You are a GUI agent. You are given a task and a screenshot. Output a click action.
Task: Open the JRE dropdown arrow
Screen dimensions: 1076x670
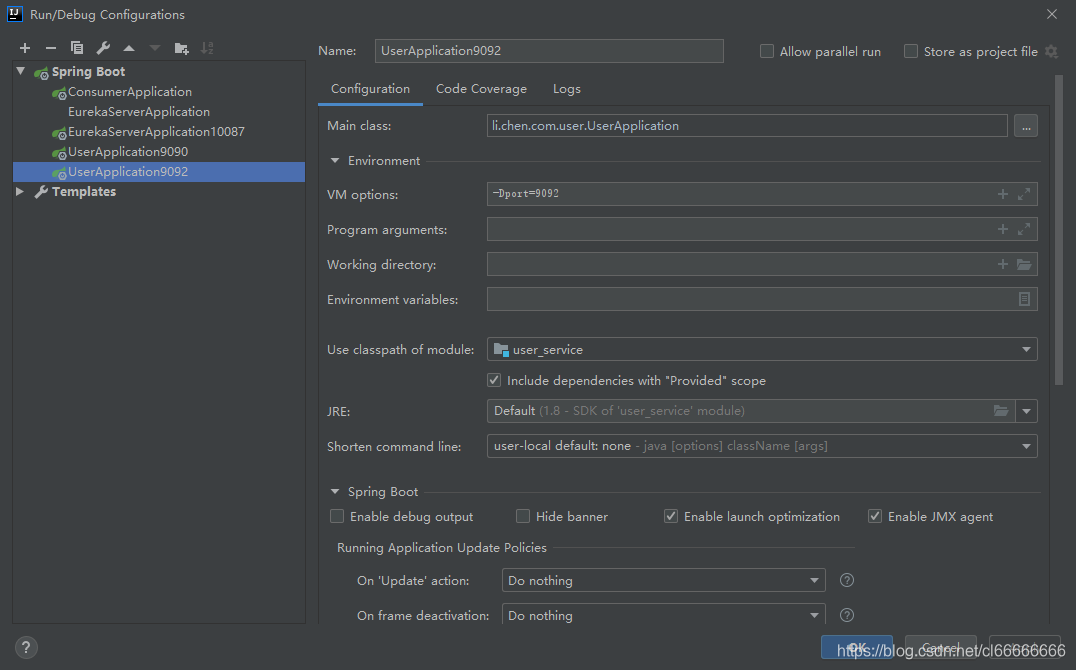pos(1026,411)
